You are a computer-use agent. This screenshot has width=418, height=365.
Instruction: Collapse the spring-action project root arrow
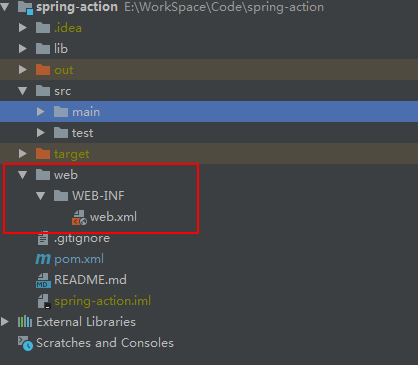5,7
